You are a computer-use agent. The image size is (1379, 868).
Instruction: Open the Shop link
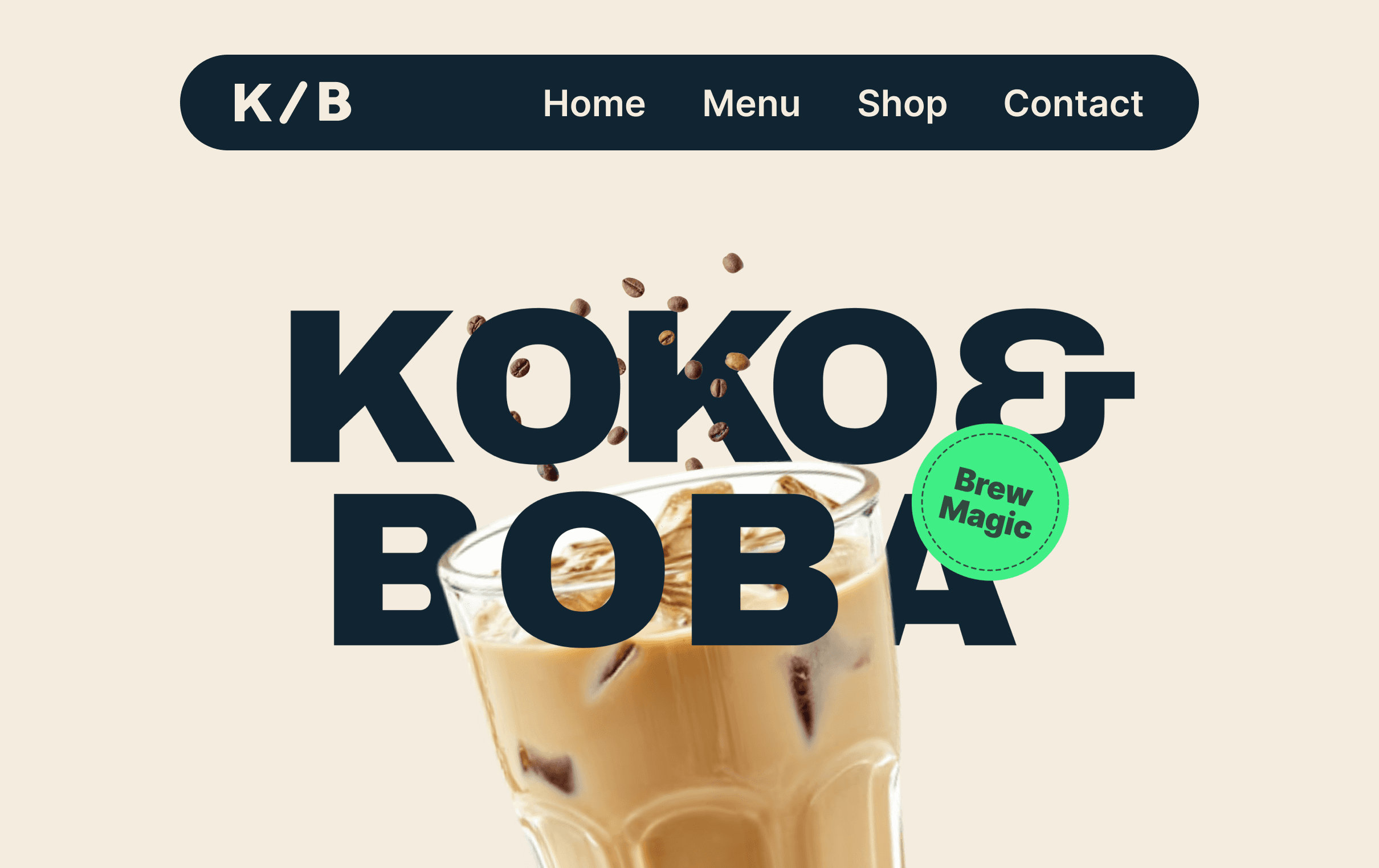pos(902,105)
